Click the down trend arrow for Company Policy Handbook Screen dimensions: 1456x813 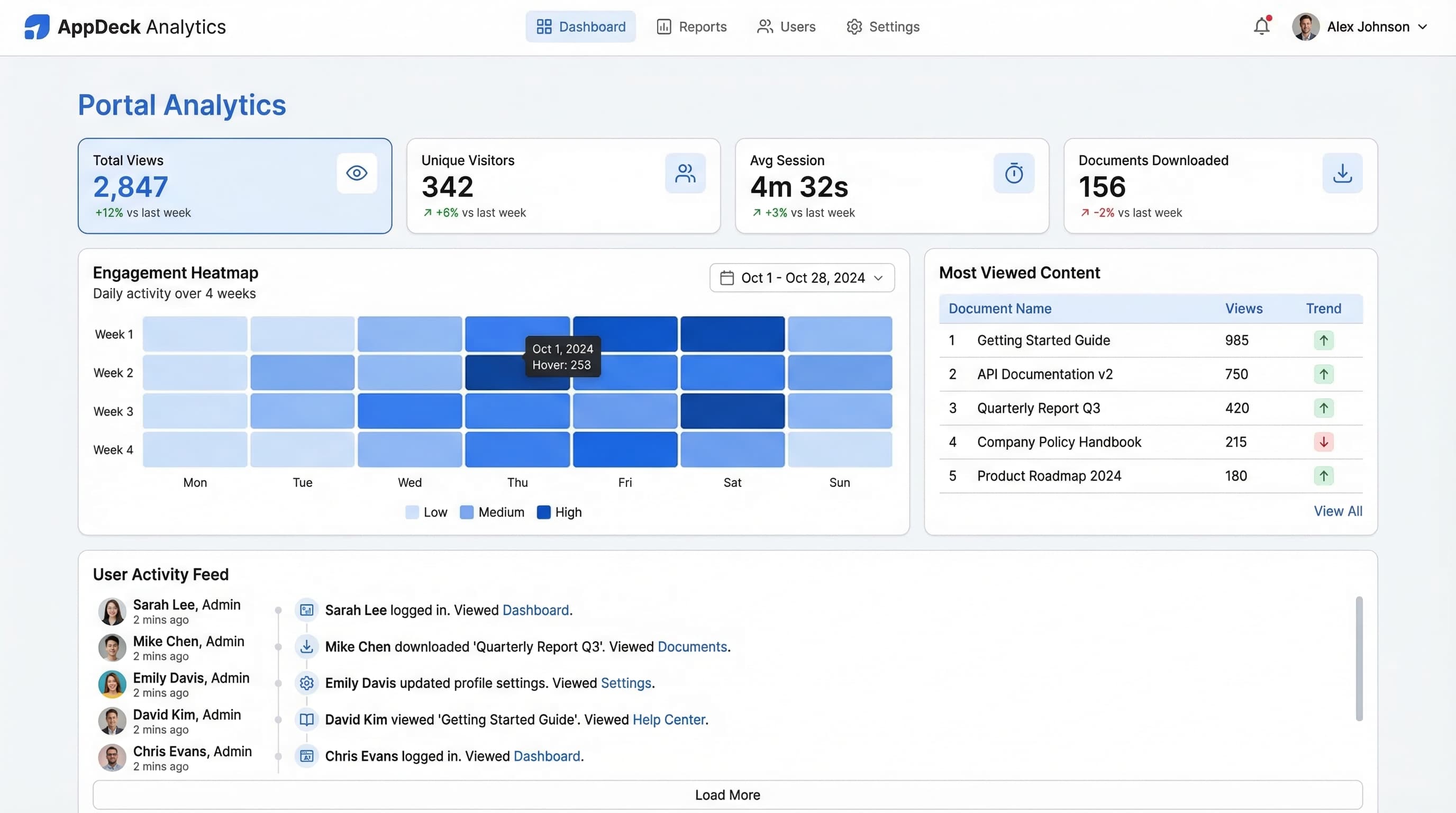pos(1323,442)
